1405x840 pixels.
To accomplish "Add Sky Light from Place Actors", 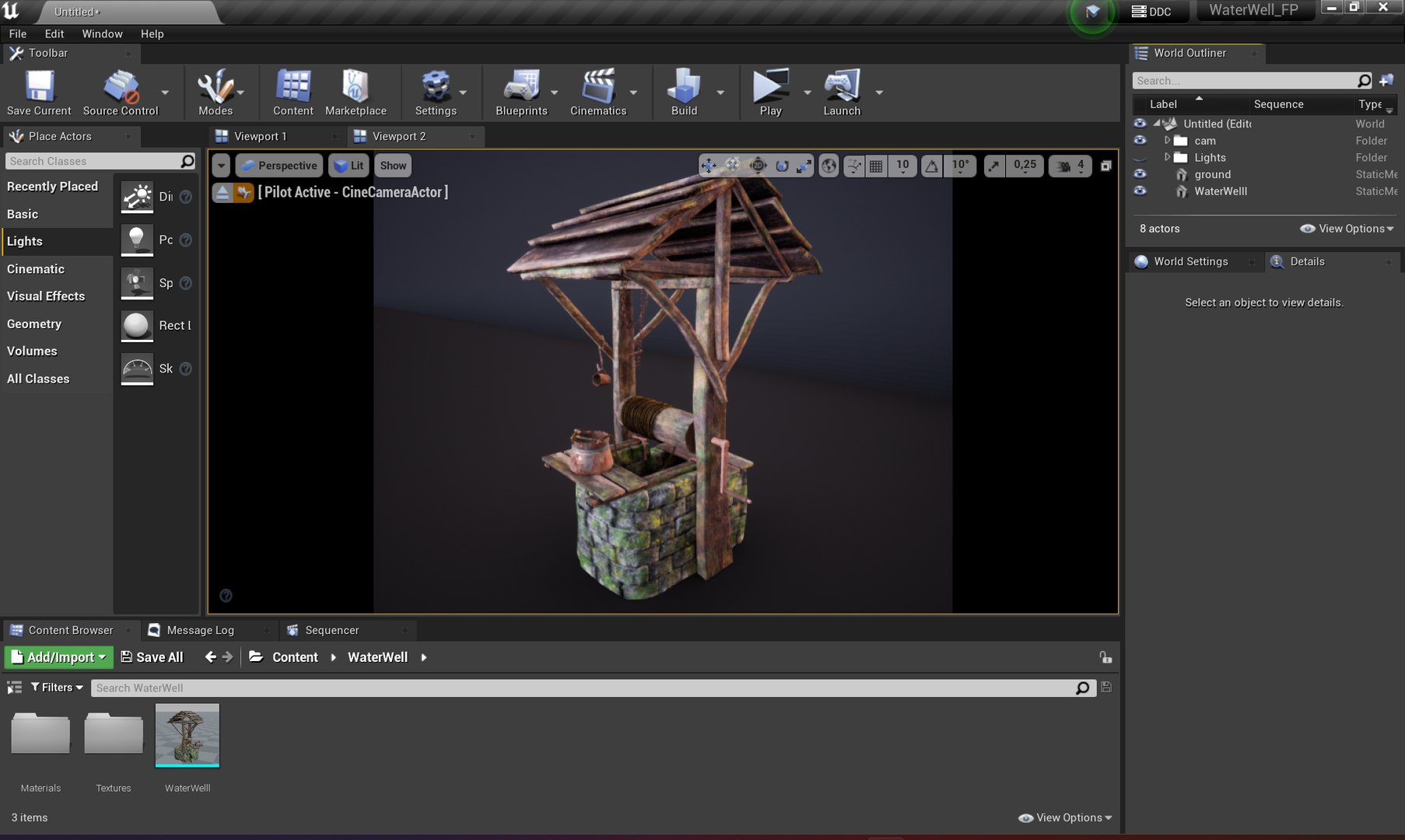I will [x=137, y=369].
